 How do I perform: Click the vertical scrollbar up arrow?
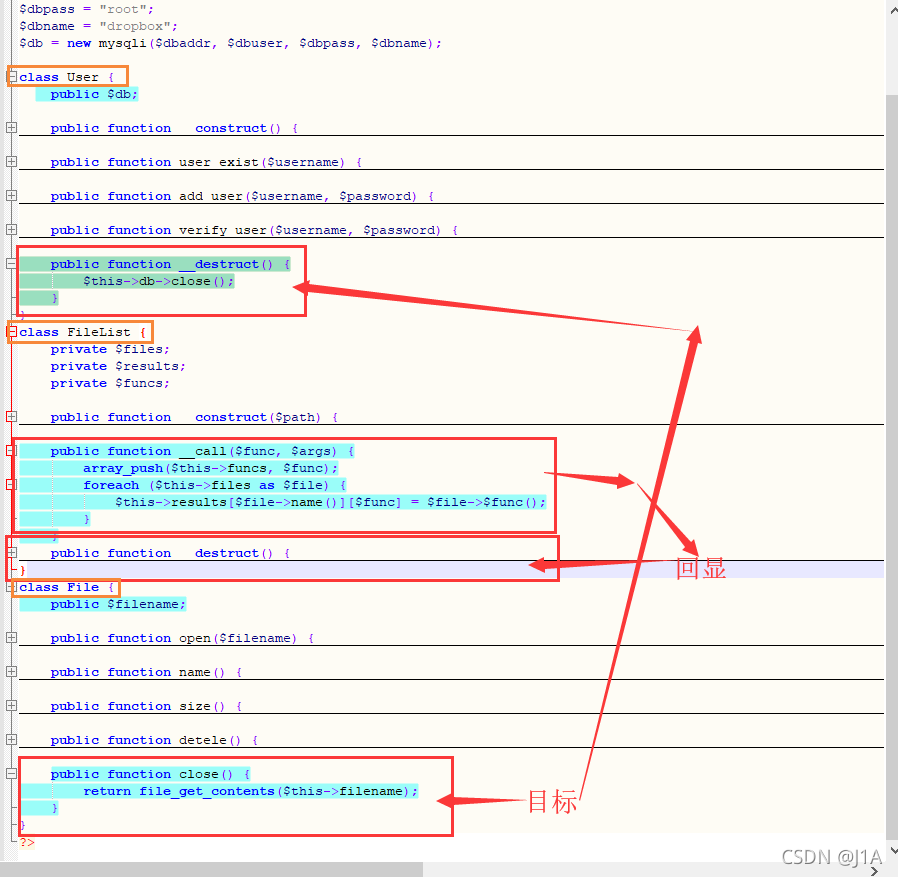coord(892,10)
